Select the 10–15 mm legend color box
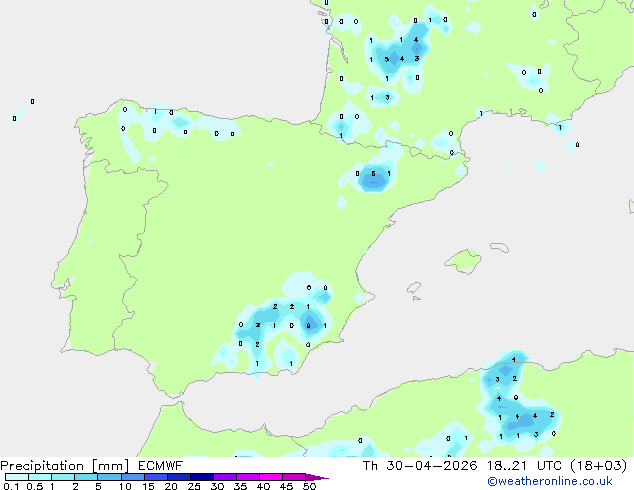Image resolution: width=634 pixels, height=490 pixels. tap(133, 477)
